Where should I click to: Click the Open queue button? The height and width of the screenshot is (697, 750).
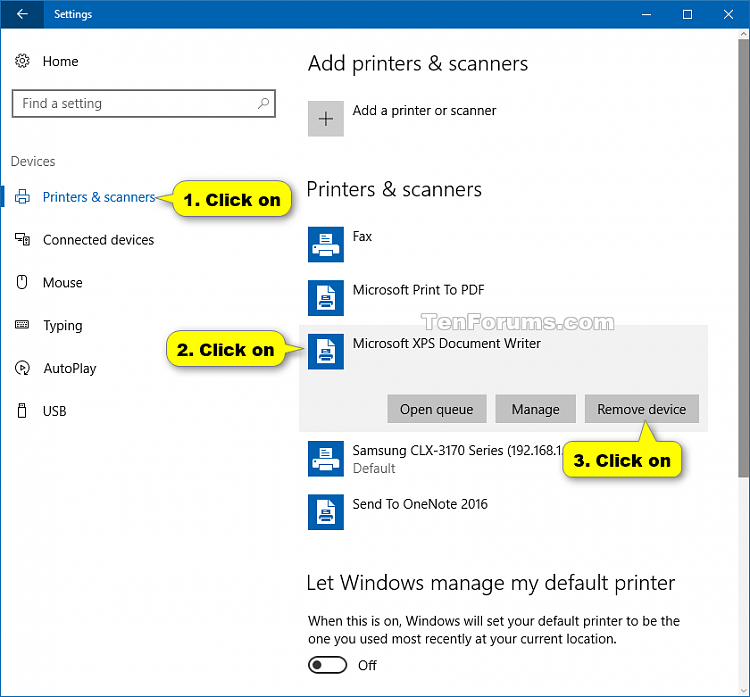437,409
